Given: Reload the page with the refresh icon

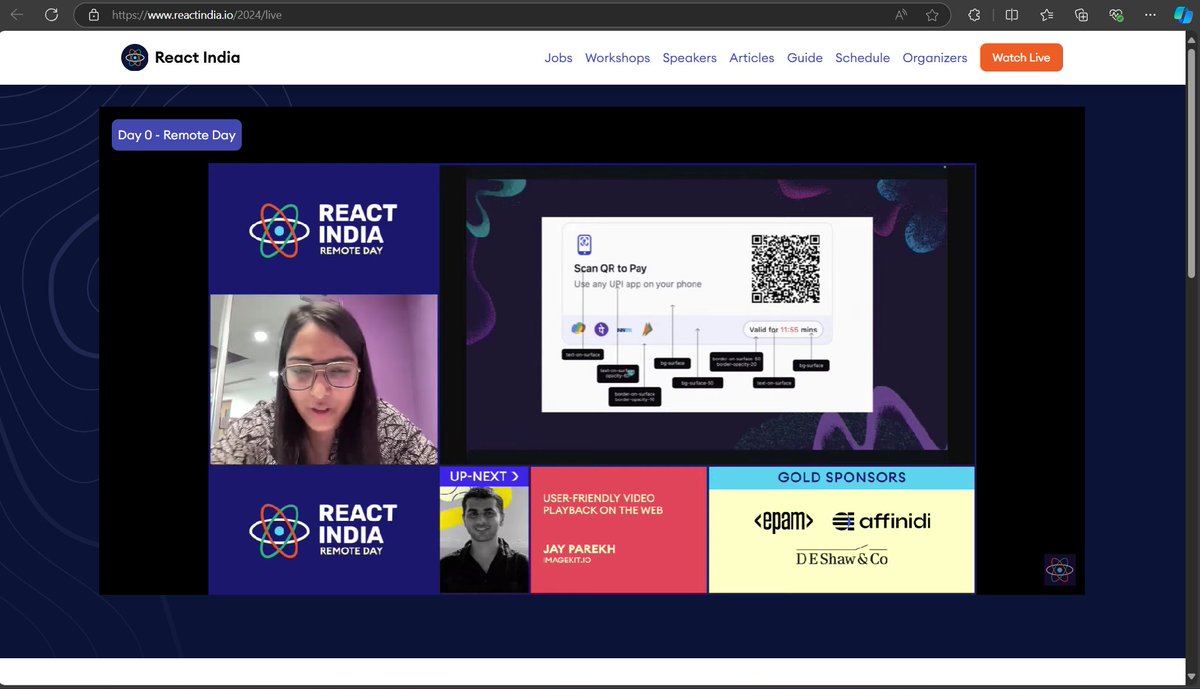Looking at the screenshot, I should point(51,15).
